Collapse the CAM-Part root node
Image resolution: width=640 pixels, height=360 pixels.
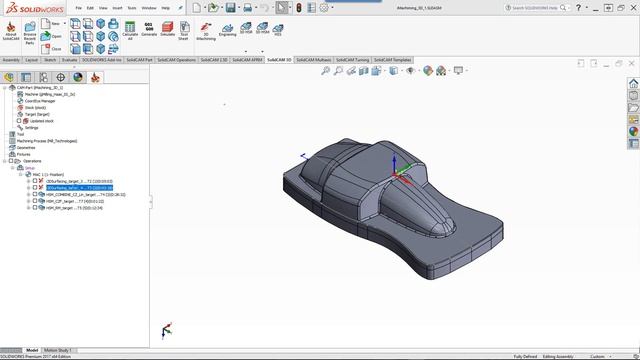click(5, 87)
